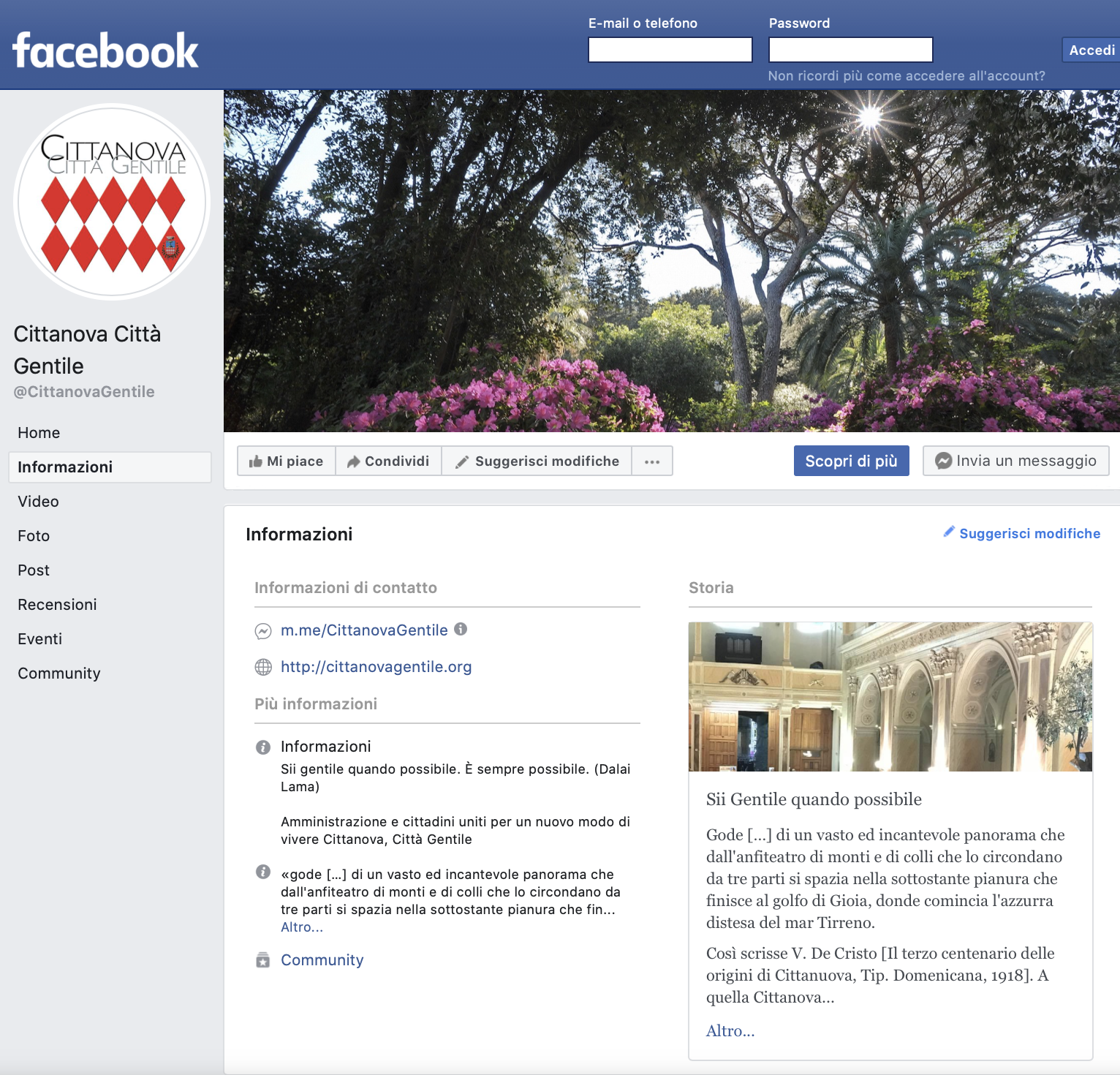Image resolution: width=1120 pixels, height=1075 pixels.
Task: Click the Storia heading
Action: pos(711,588)
